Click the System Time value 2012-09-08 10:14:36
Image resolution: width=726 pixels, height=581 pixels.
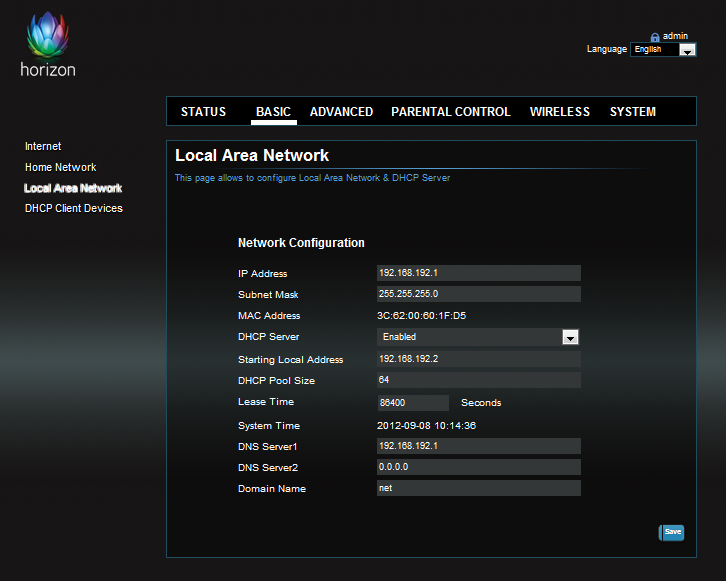coord(426,425)
